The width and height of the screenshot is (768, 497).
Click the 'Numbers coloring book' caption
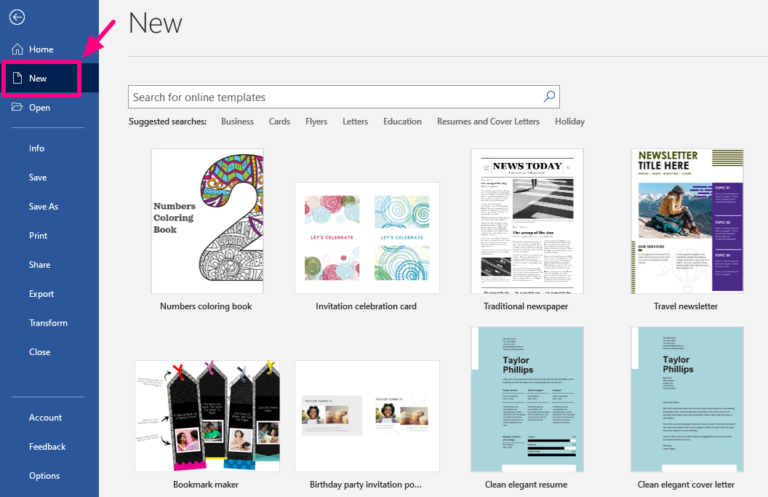click(206, 306)
